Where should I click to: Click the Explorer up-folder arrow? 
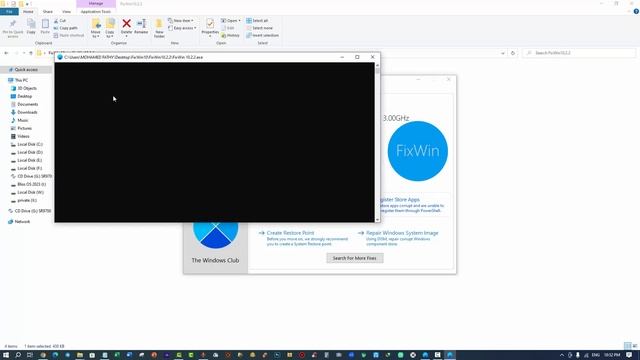(31, 53)
